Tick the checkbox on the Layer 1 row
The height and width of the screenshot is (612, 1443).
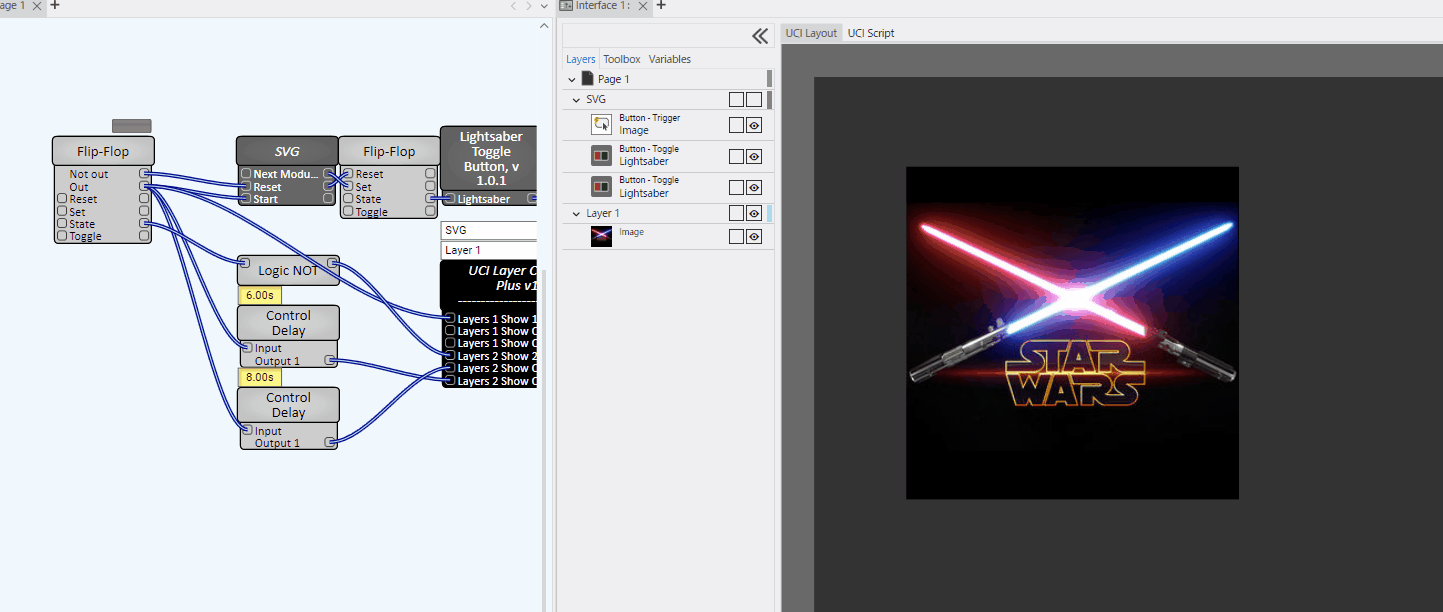736,213
